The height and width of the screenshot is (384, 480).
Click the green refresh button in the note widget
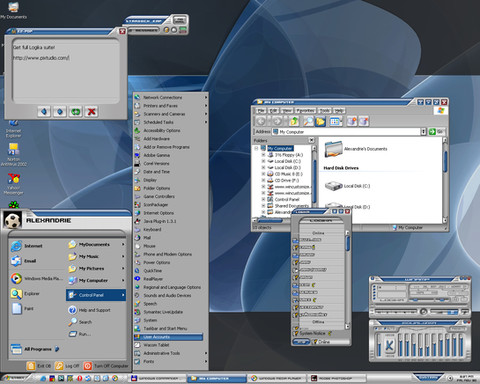(76, 112)
